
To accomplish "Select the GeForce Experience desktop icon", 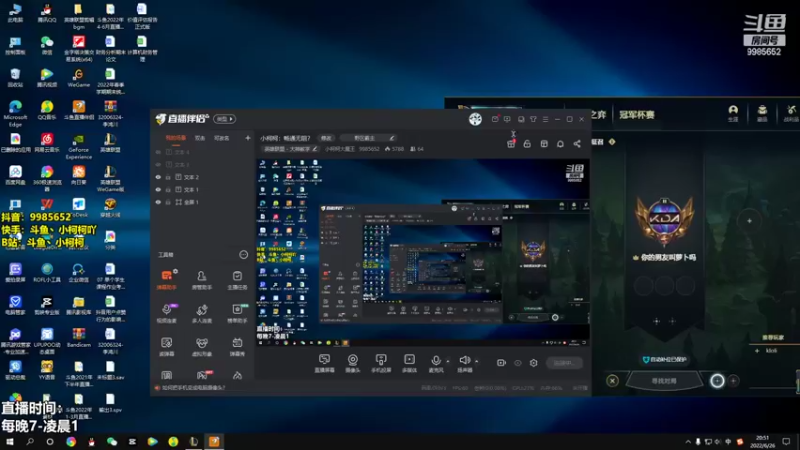I will coord(79,146).
